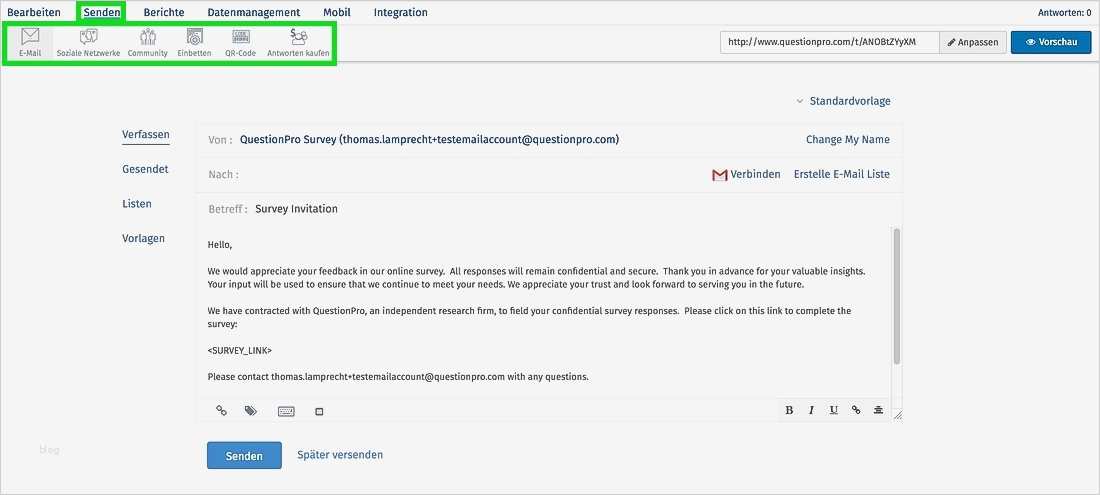
Task: Click the QuestionPro Survey sender text
Action: click(429, 140)
